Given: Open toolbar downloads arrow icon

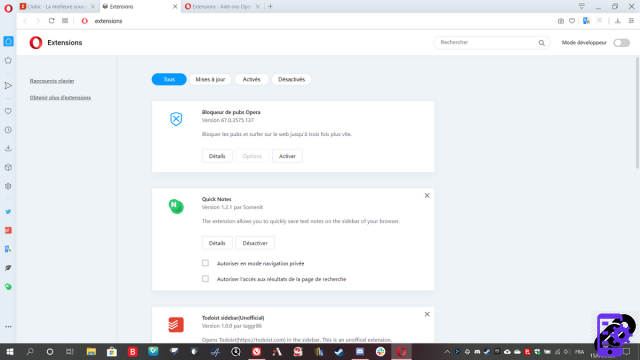Looking at the screenshot, I should [x=618, y=21].
